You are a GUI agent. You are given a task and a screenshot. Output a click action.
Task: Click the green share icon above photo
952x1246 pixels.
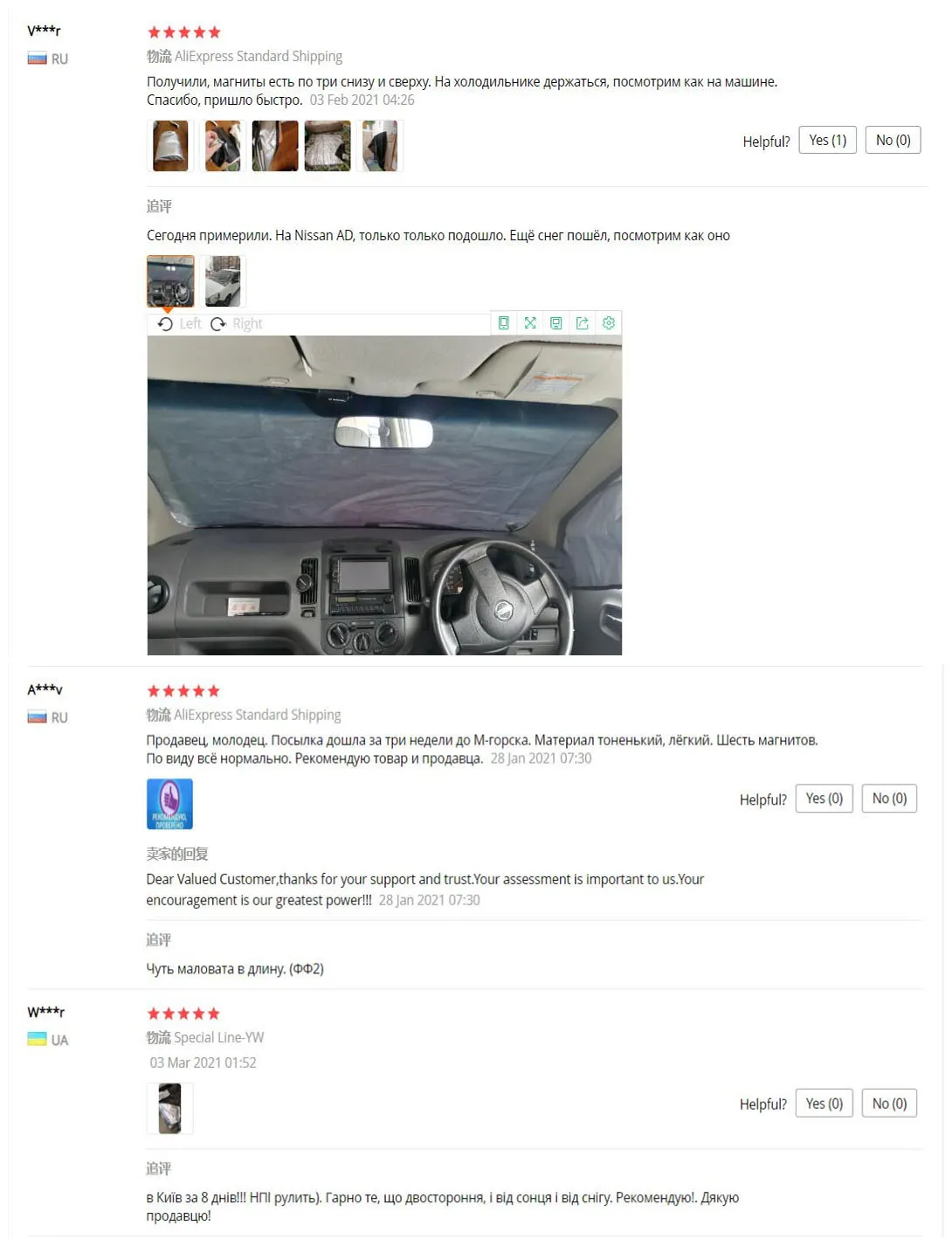point(583,323)
